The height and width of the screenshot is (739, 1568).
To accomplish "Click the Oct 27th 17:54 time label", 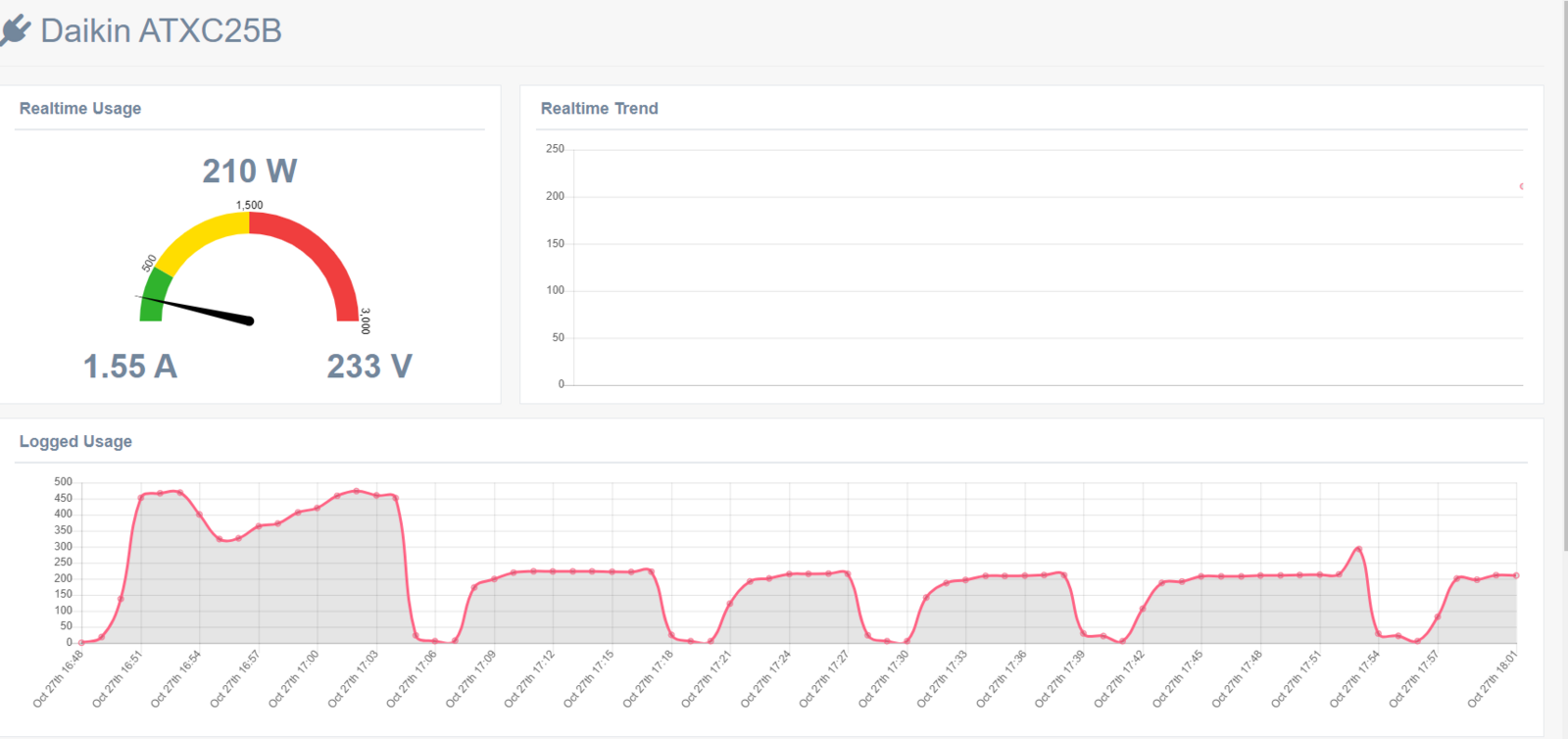I will pos(1355,678).
